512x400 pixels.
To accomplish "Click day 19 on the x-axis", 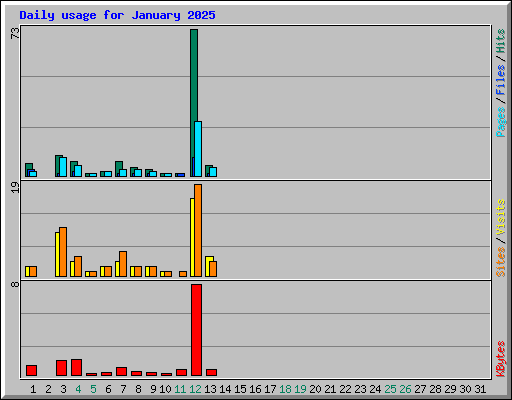I will [x=300, y=389].
